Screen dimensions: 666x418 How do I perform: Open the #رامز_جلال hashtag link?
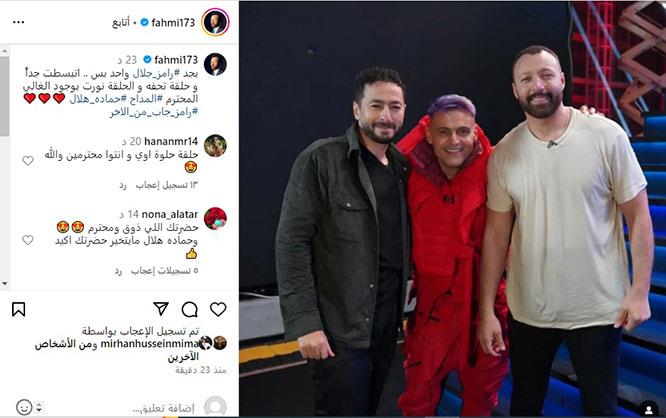(x=159, y=73)
